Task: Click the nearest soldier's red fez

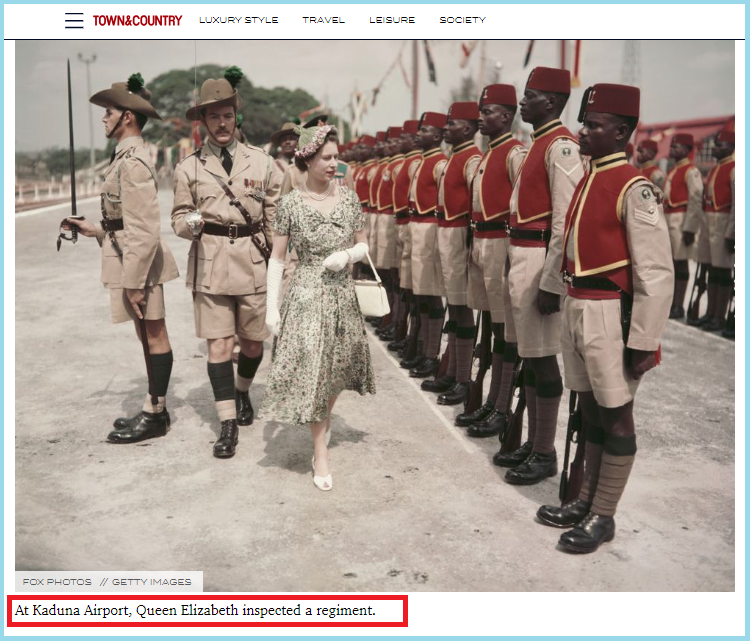Action: point(609,100)
